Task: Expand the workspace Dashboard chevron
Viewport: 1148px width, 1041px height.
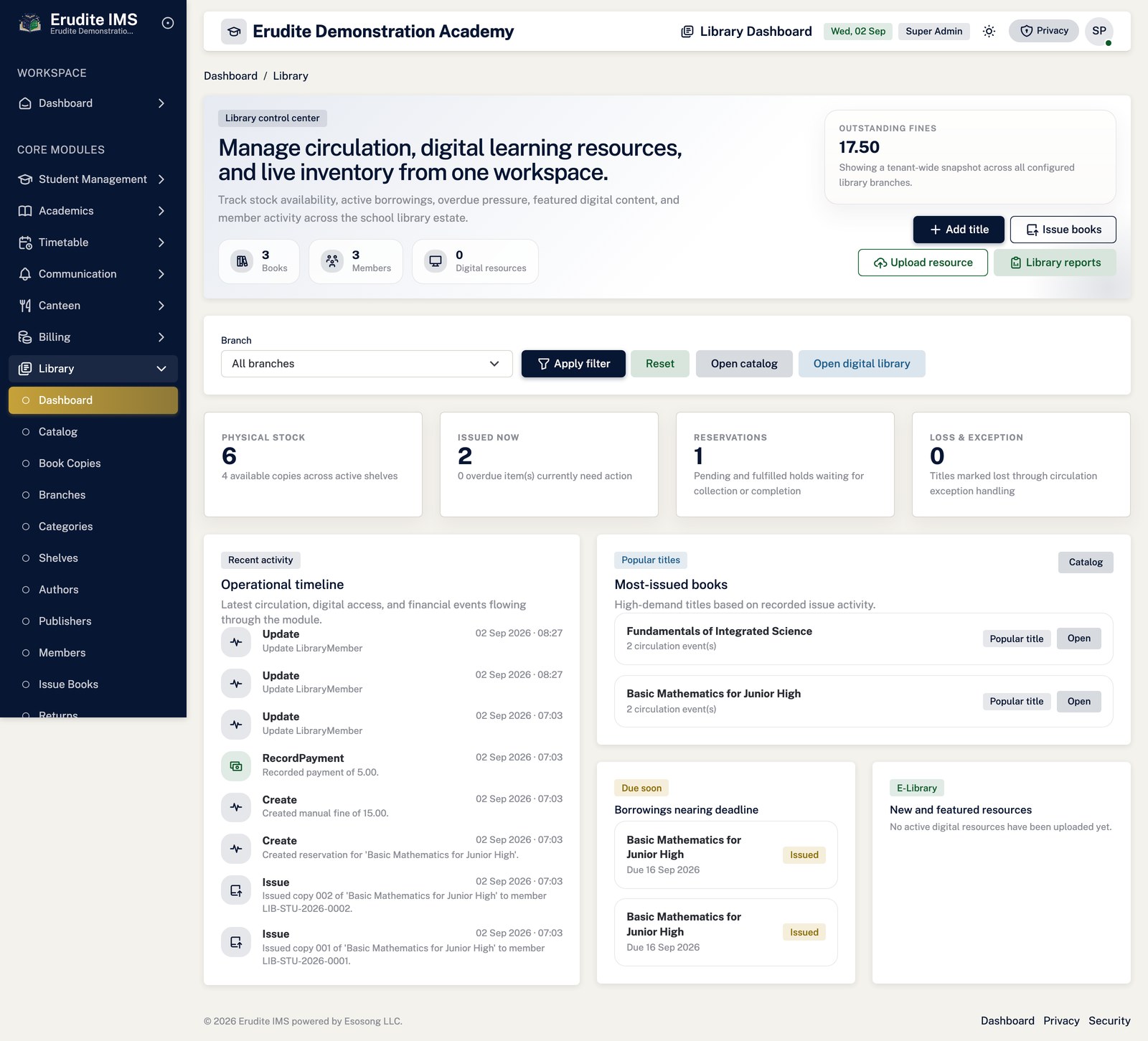Action: click(161, 103)
